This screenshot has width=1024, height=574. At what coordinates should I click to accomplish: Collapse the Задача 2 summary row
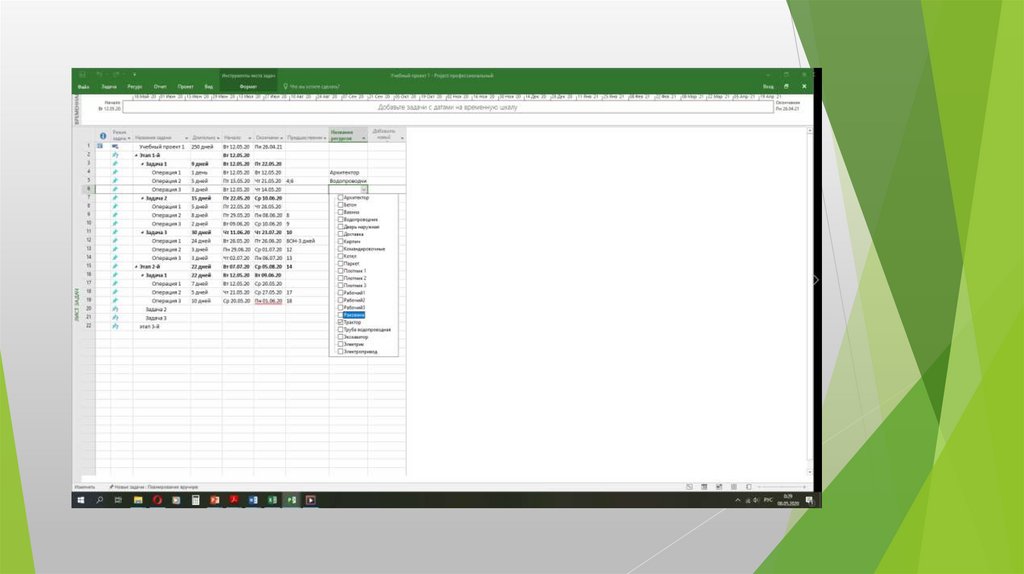point(142,198)
